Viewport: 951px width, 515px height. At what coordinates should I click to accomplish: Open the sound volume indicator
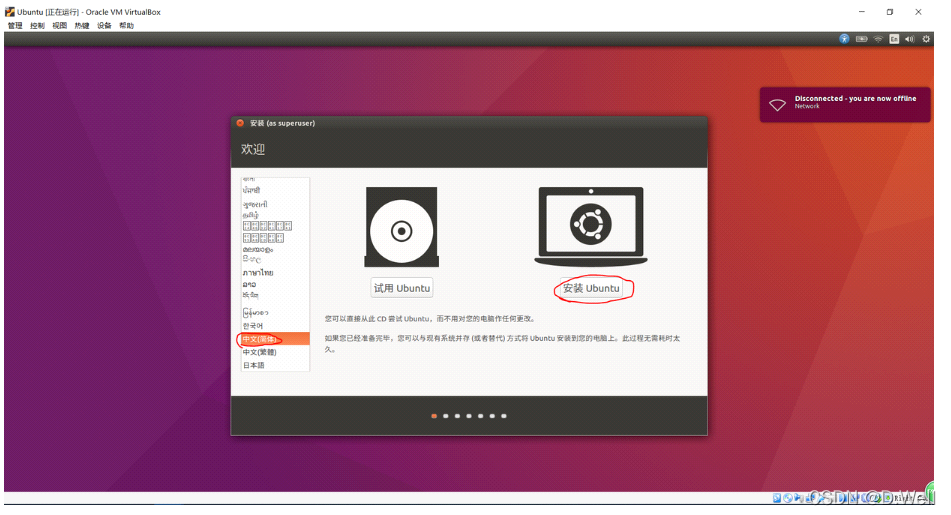pyautogui.click(x=910, y=39)
